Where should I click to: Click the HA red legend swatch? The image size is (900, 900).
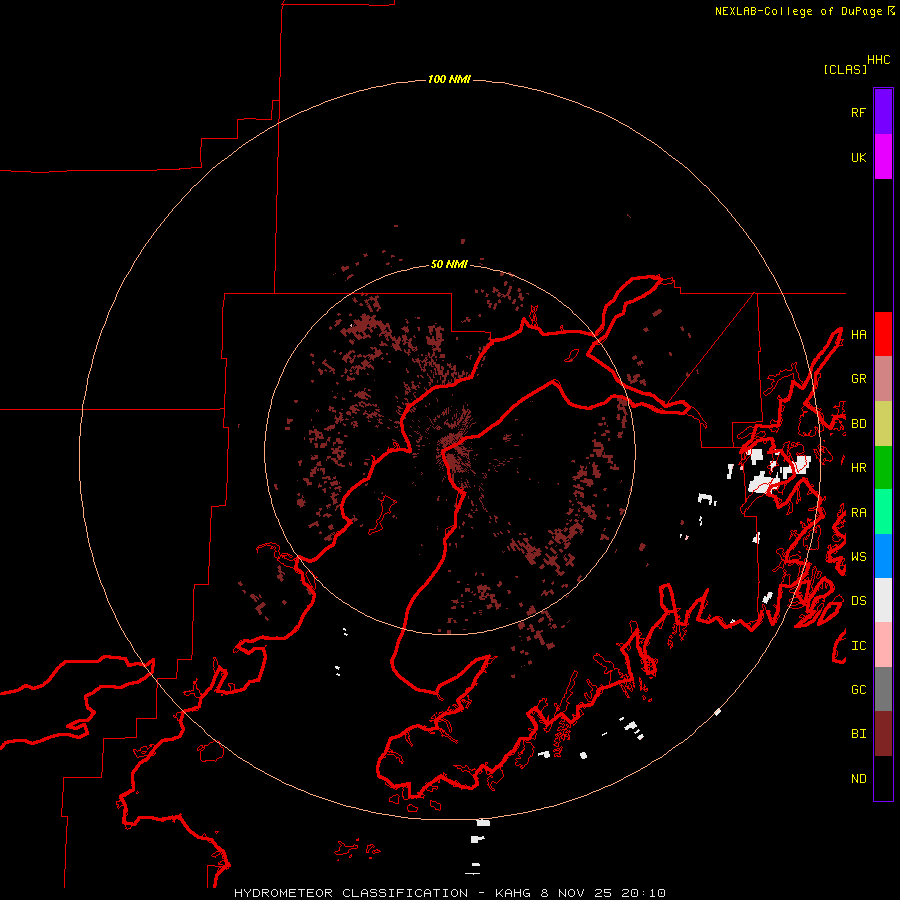[883, 334]
